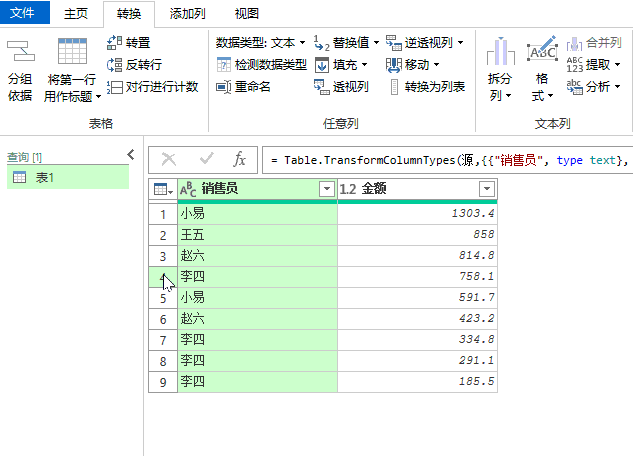The width and height of the screenshot is (633, 456).
Task: Click the amount cell 814.8
Action: click(x=417, y=256)
